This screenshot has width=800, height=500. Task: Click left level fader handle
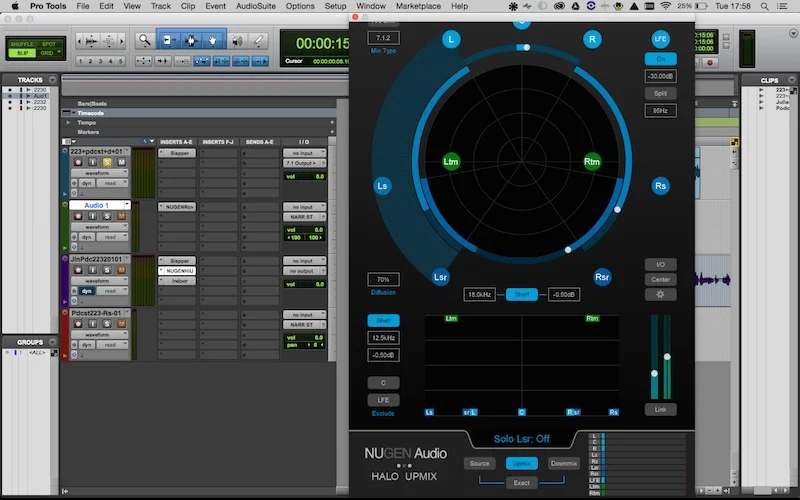[x=655, y=373]
